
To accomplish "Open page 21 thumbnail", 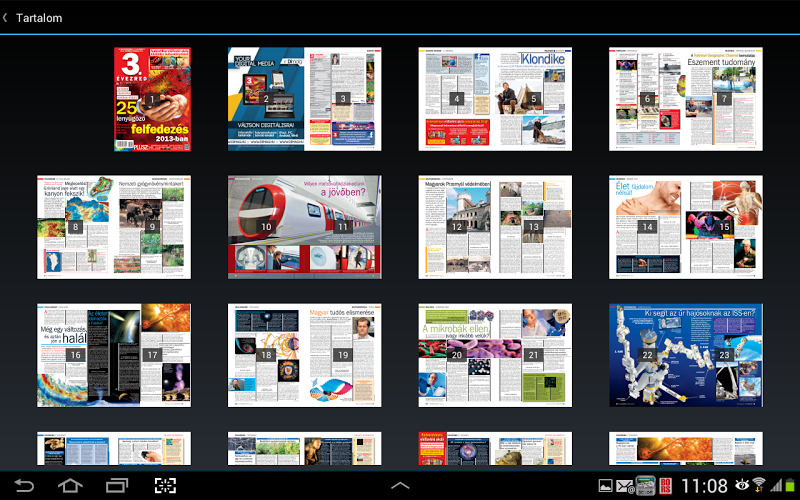I will click(534, 355).
